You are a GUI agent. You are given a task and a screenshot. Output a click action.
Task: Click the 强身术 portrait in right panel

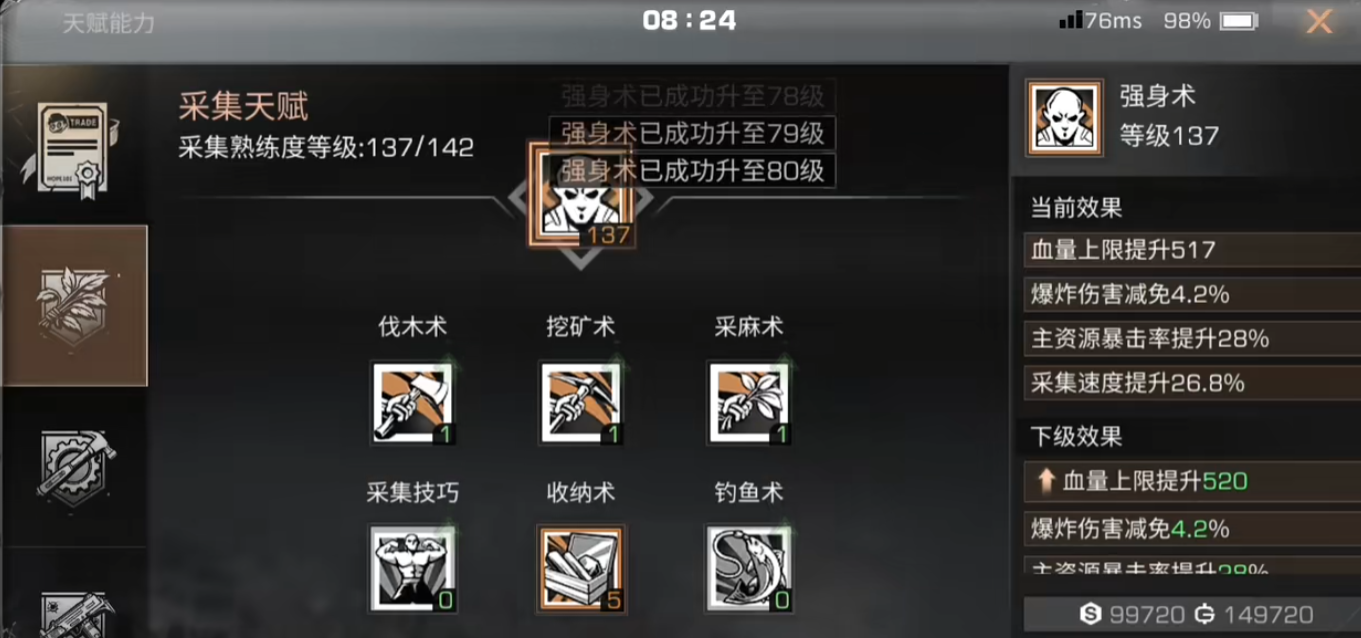point(1064,118)
